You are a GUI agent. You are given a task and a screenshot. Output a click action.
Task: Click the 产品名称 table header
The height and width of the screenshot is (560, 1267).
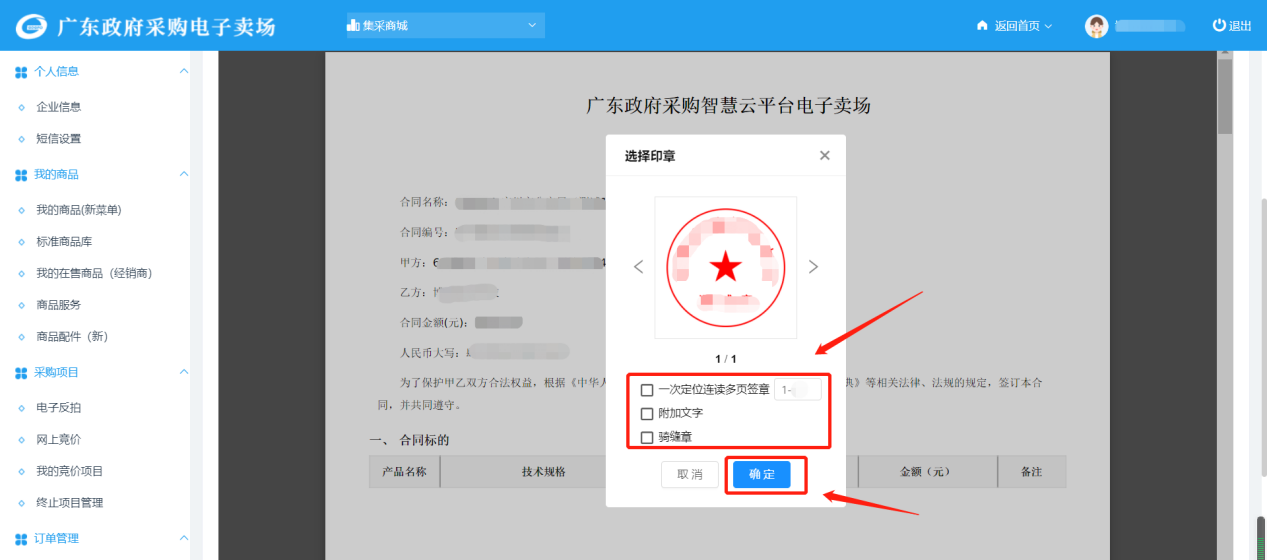tap(405, 472)
